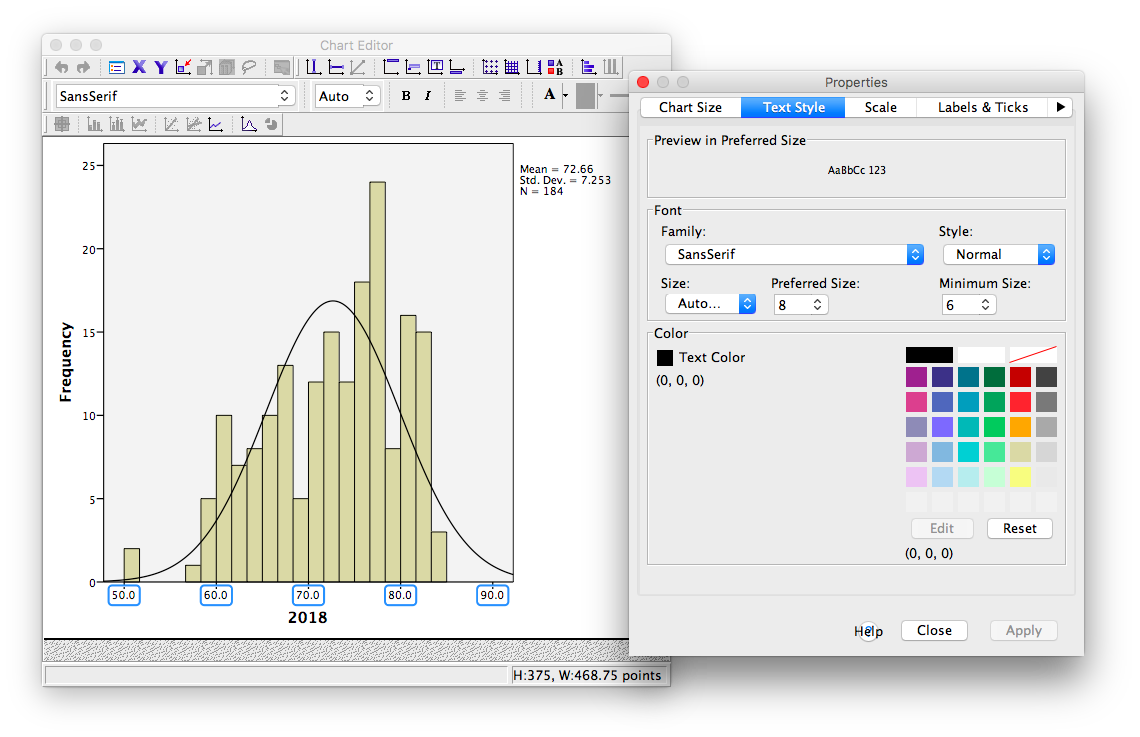This screenshot has width=1140, height=737.
Task: Click the Minimum Size stepper
Action: (x=985, y=305)
